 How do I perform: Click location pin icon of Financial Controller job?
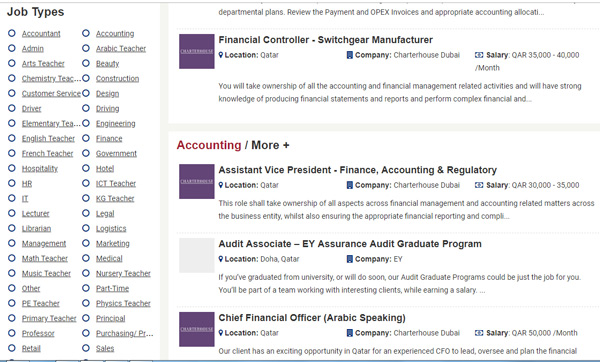tap(221, 55)
